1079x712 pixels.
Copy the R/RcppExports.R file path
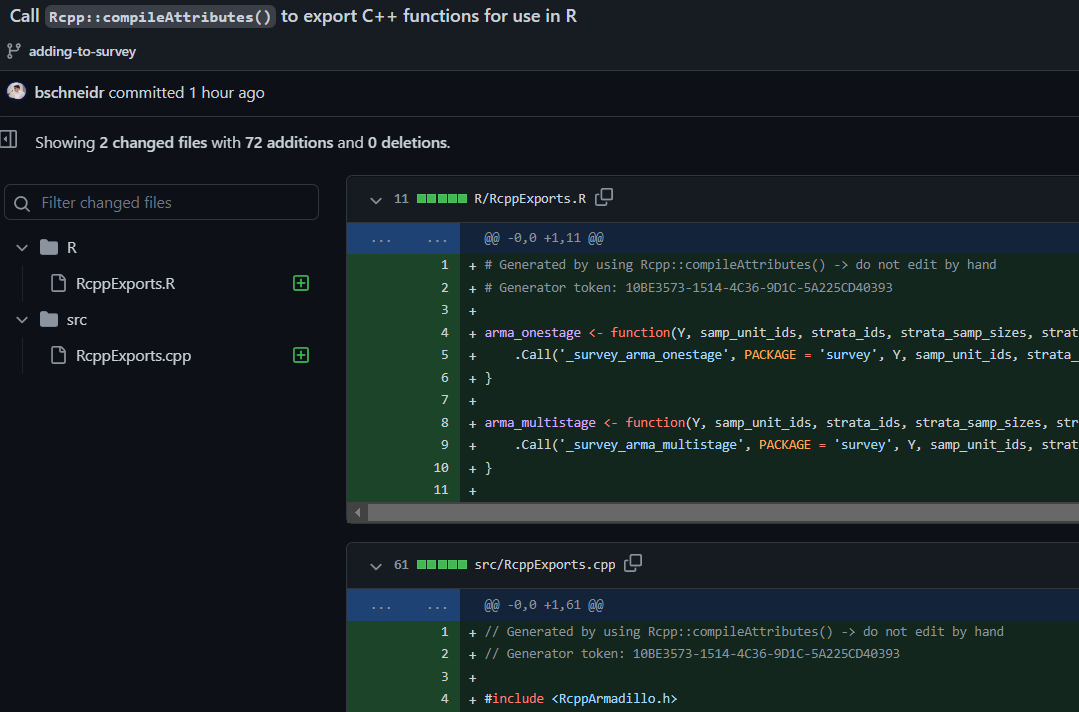(x=603, y=197)
